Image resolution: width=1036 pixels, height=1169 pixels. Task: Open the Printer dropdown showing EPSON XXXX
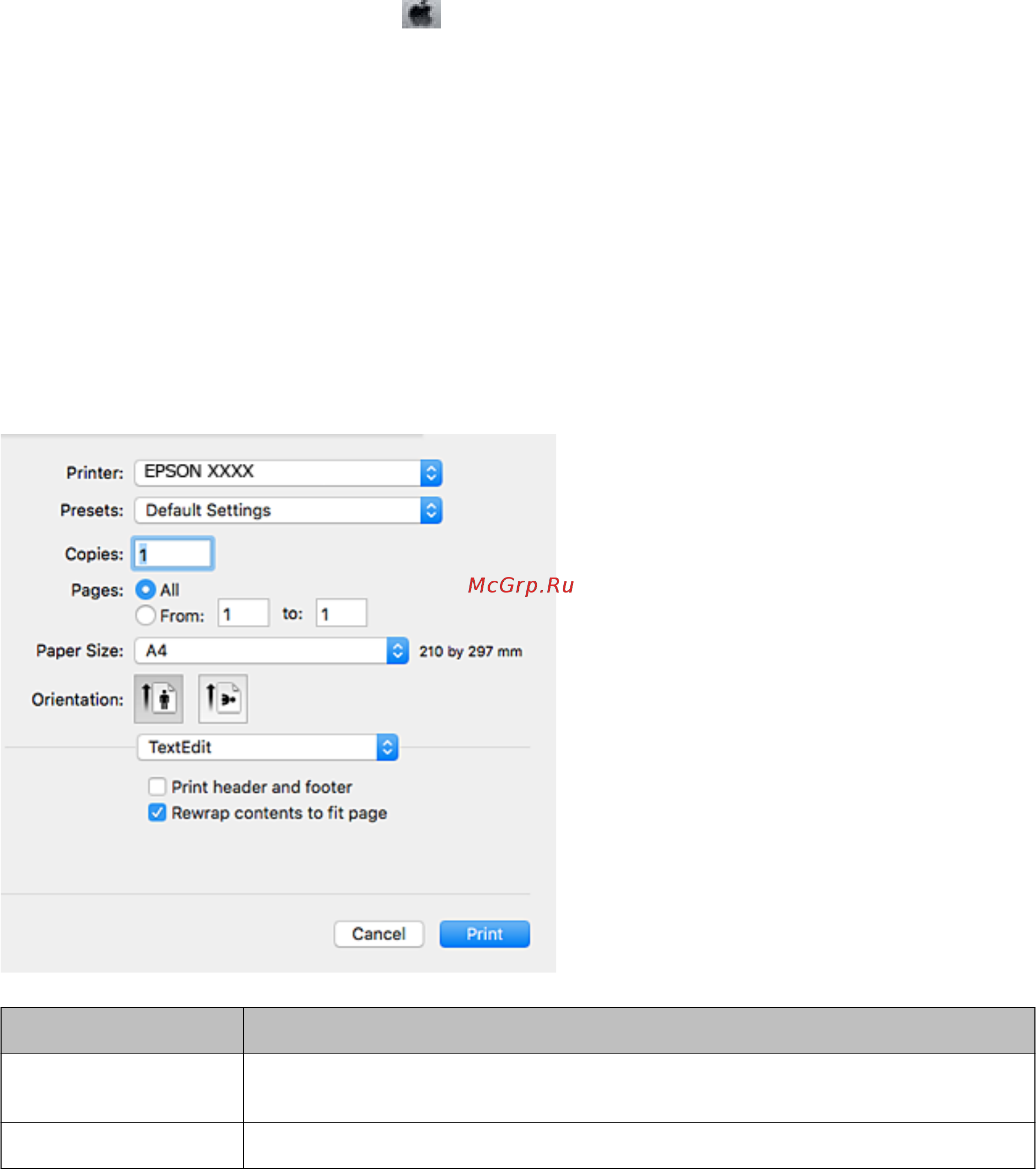(x=288, y=473)
